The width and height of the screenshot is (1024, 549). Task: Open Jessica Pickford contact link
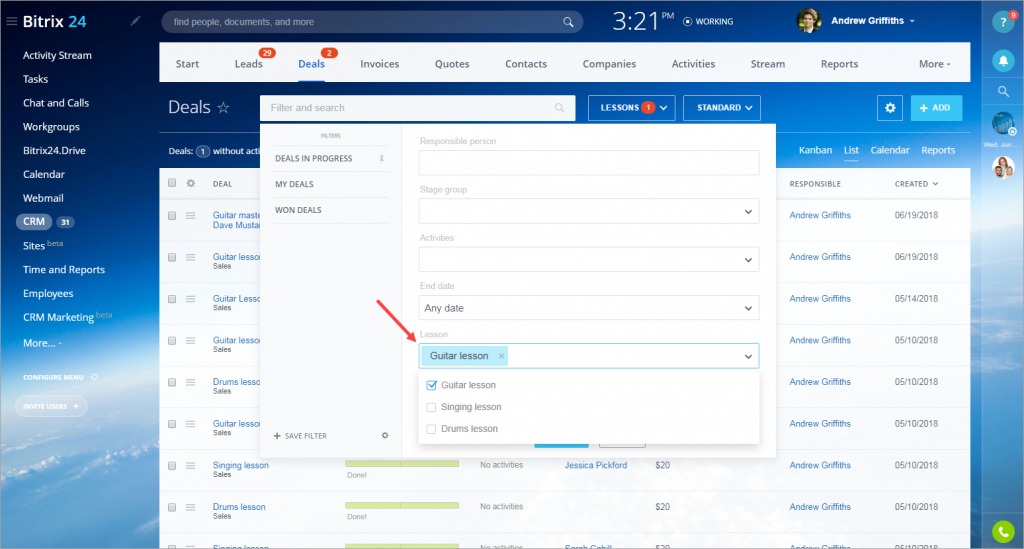596,465
